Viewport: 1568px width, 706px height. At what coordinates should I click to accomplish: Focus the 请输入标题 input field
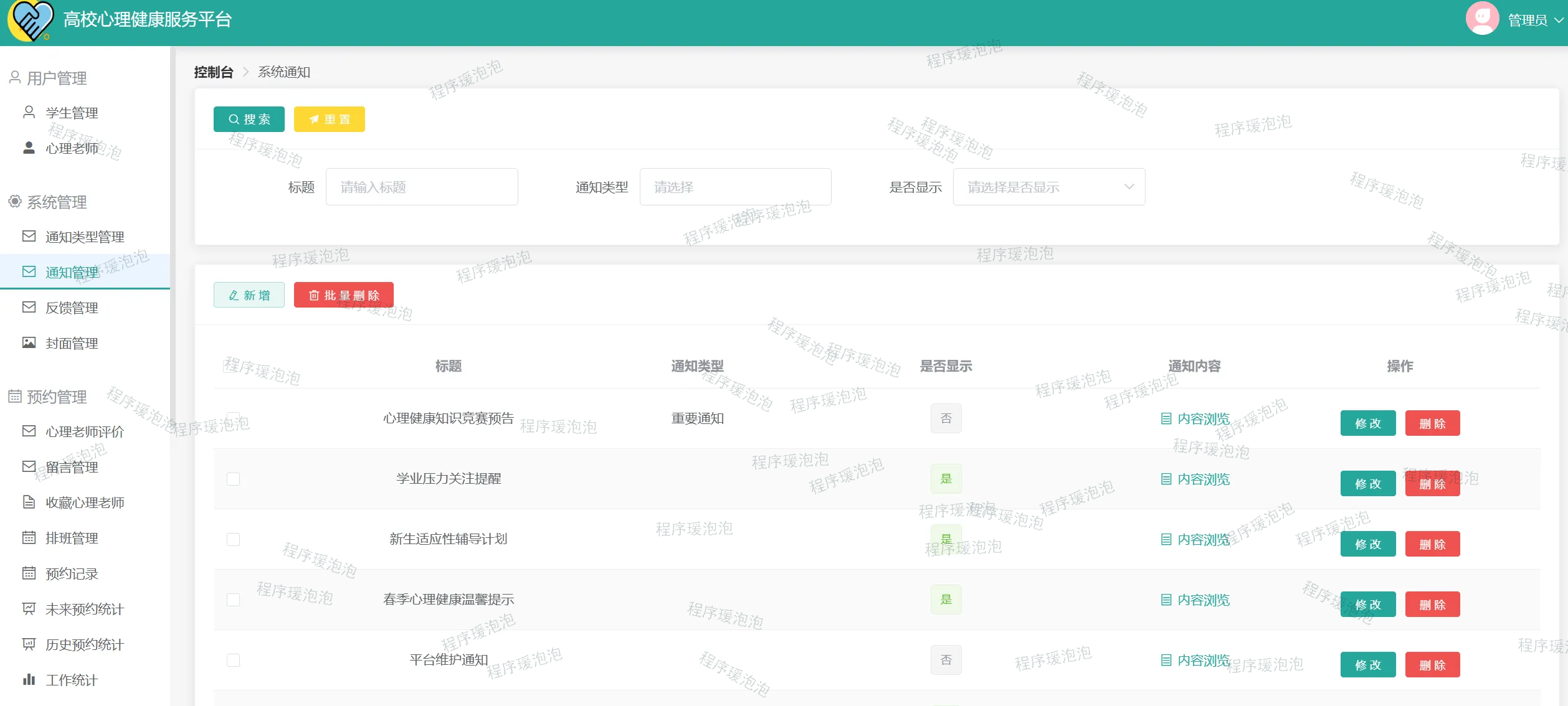click(422, 187)
